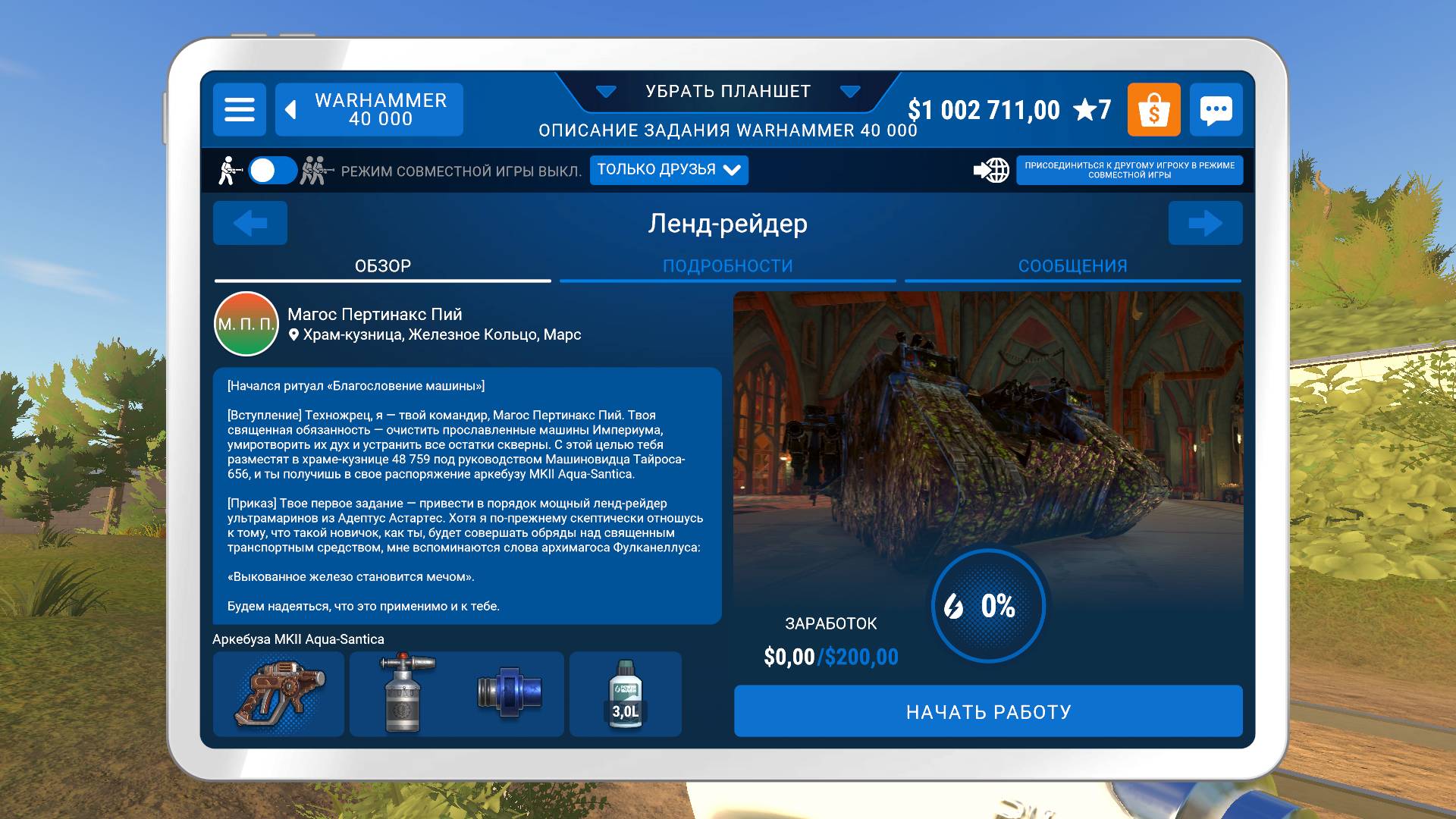Click the single player washer icon
This screenshot has width=1456, height=819.
228,171
